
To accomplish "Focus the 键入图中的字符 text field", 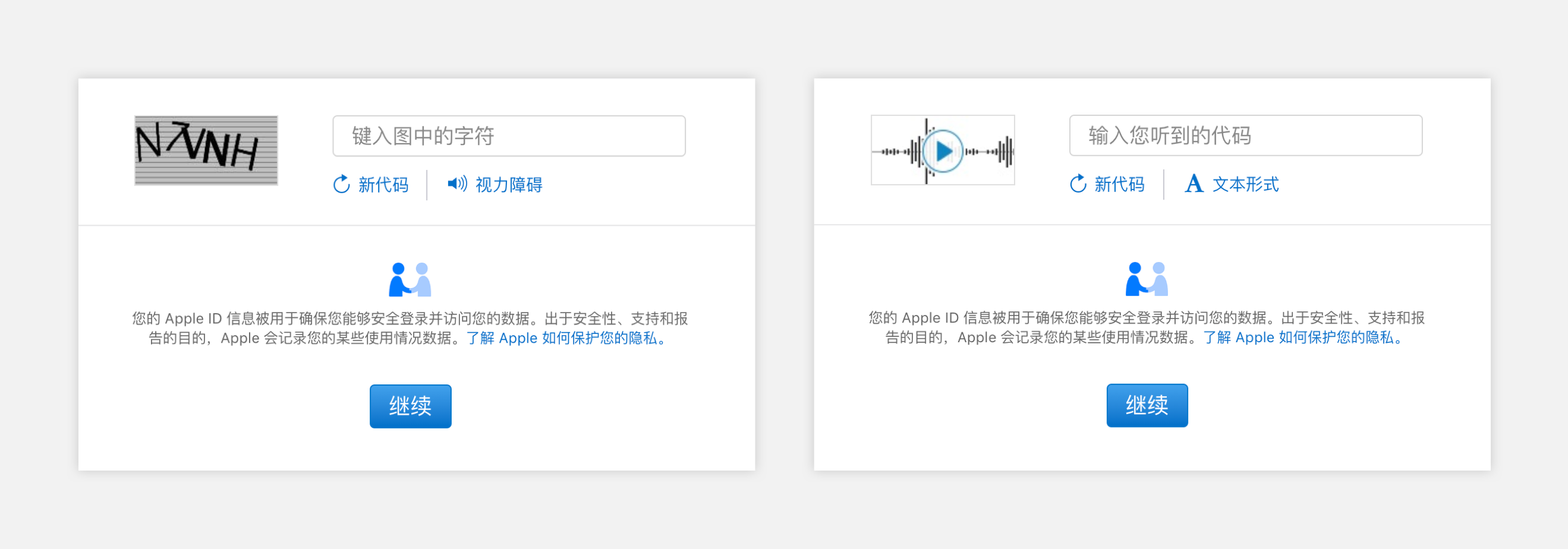I will tap(509, 135).
